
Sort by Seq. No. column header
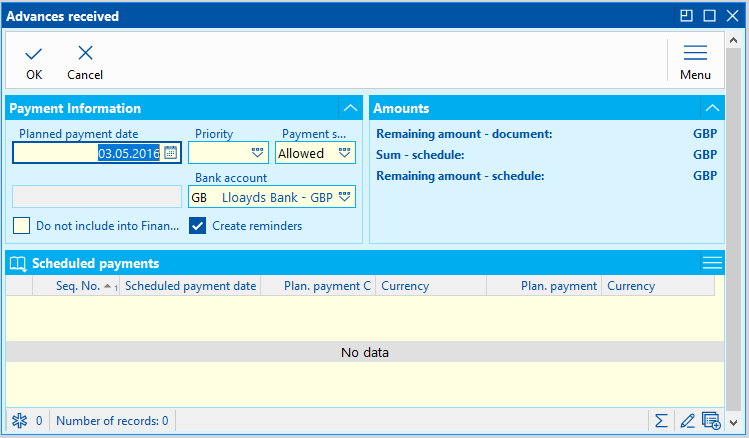(x=76, y=286)
